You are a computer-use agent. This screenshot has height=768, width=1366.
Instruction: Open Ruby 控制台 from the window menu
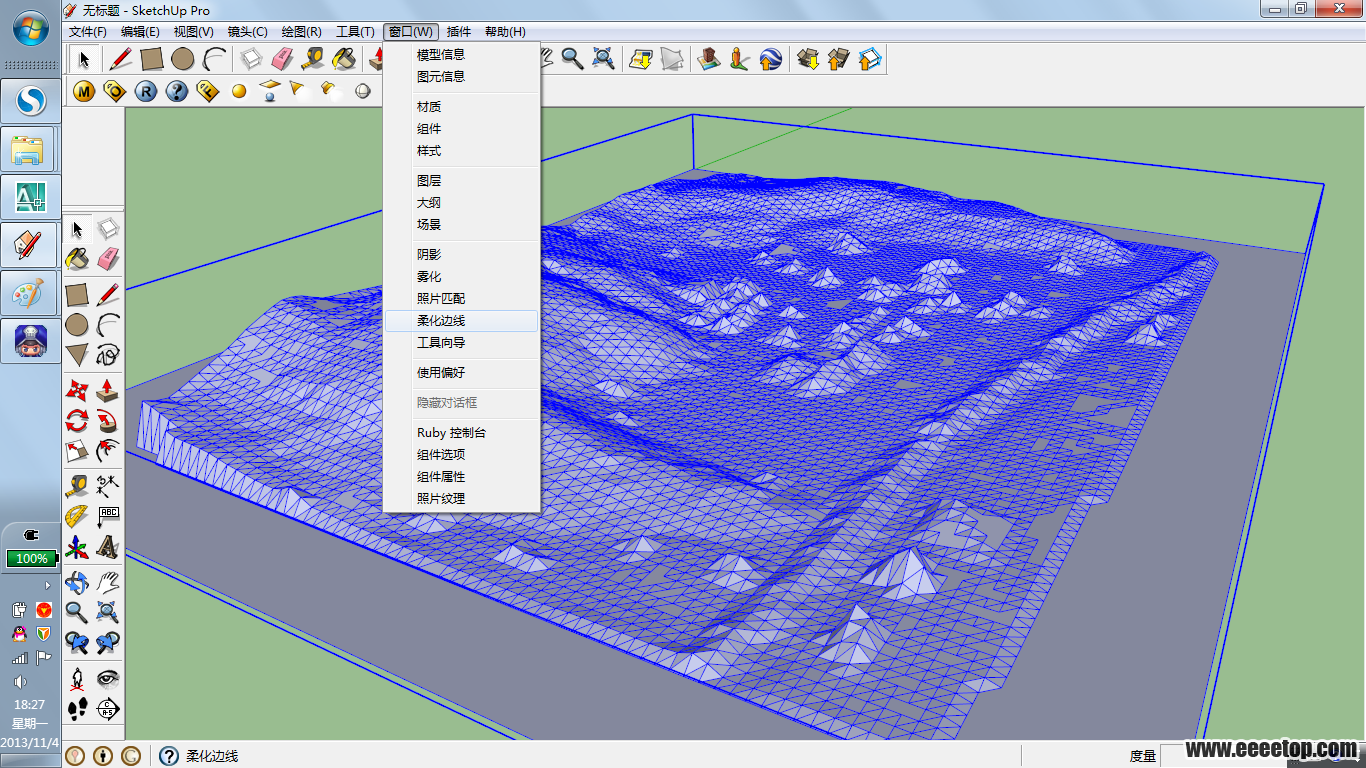coord(462,433)
